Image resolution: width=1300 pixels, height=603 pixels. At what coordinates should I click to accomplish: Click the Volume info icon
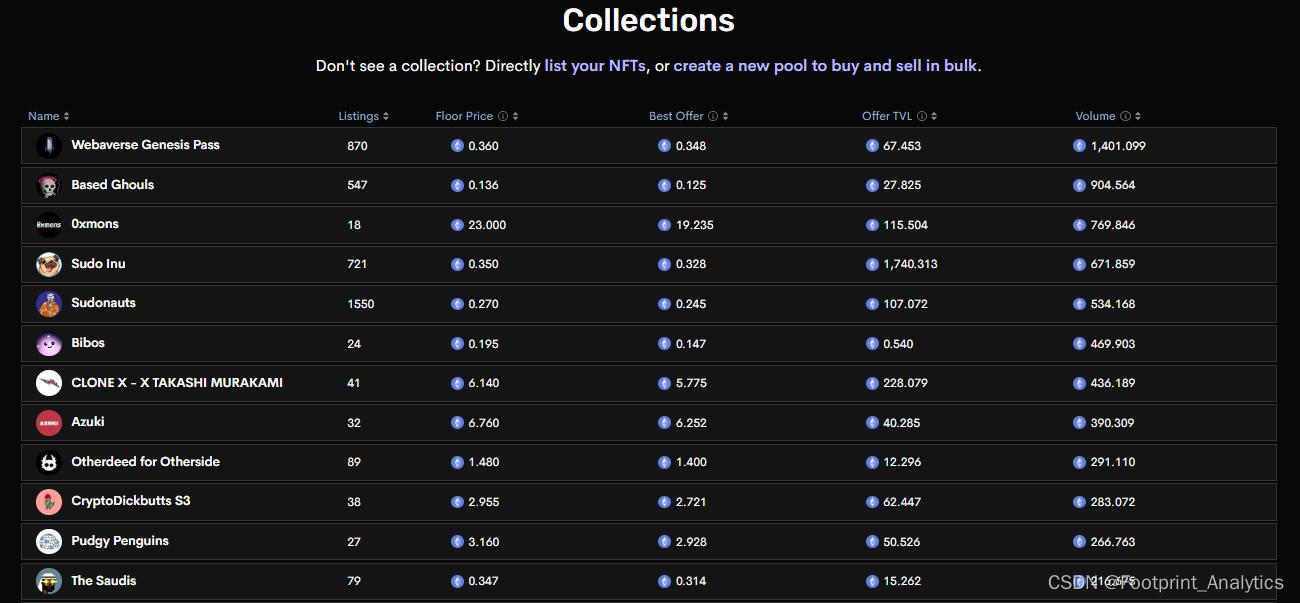click(1125, 117)
